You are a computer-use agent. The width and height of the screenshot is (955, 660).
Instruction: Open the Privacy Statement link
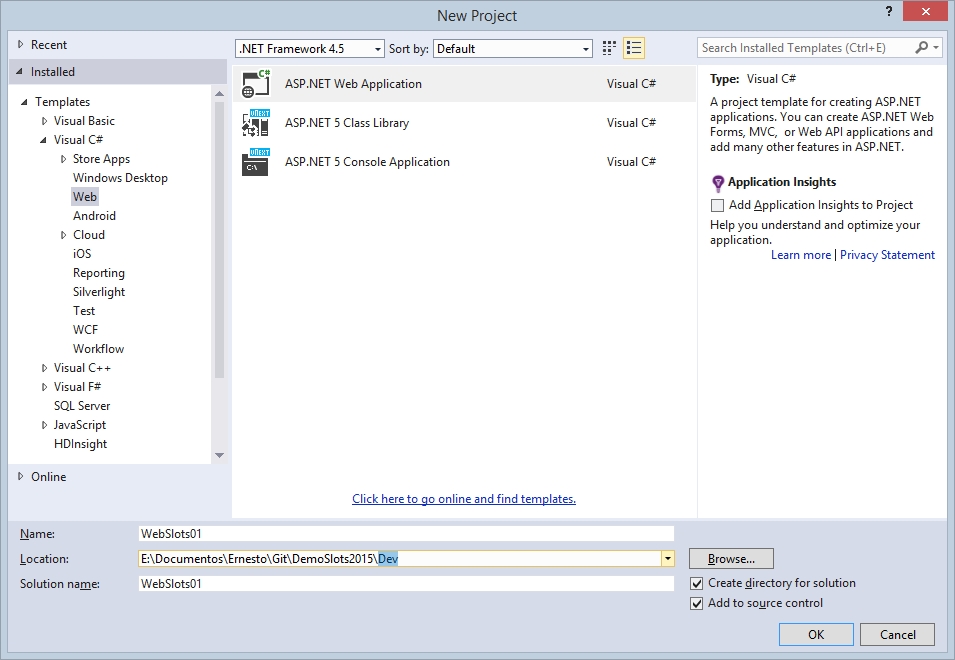click(x=887, y=255)
